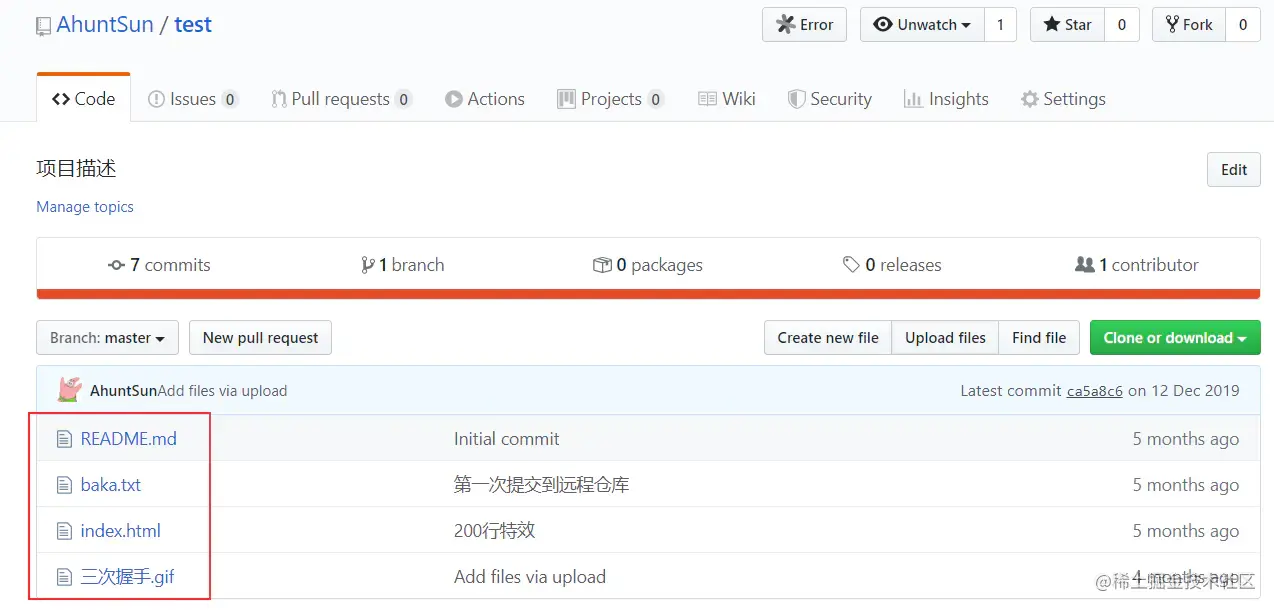This screenshot has width=1274, height=610.
Task: View the stargazers count 0
Action: [1121, 25]
